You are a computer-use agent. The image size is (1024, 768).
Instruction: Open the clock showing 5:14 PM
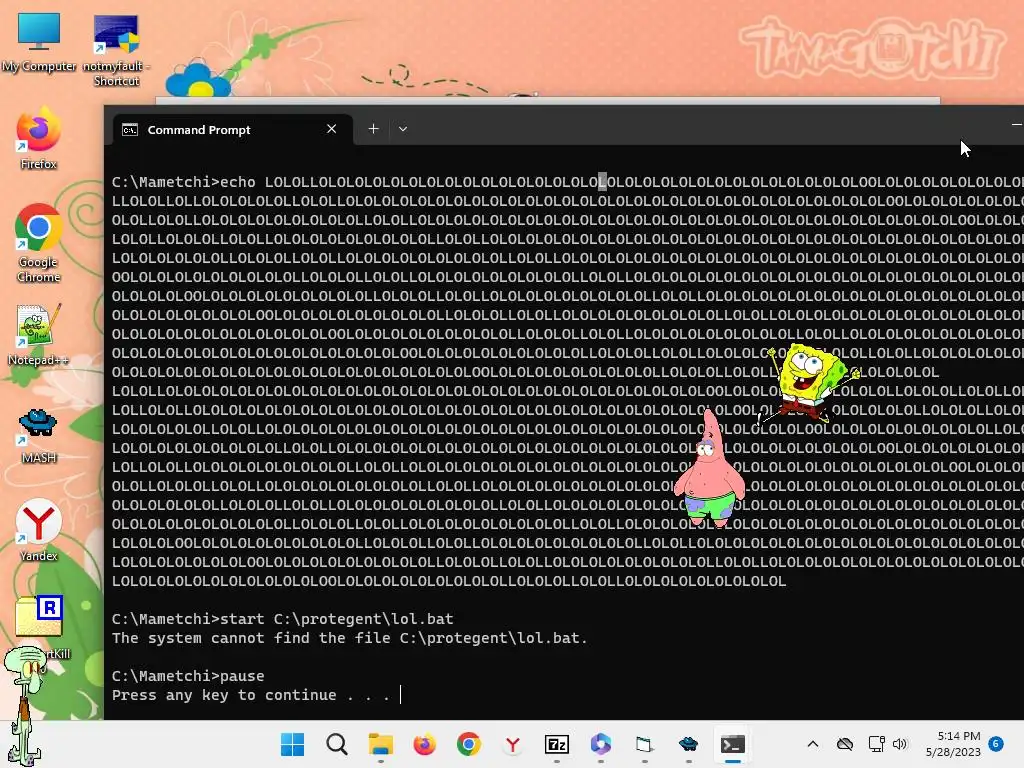click(953, 744)
